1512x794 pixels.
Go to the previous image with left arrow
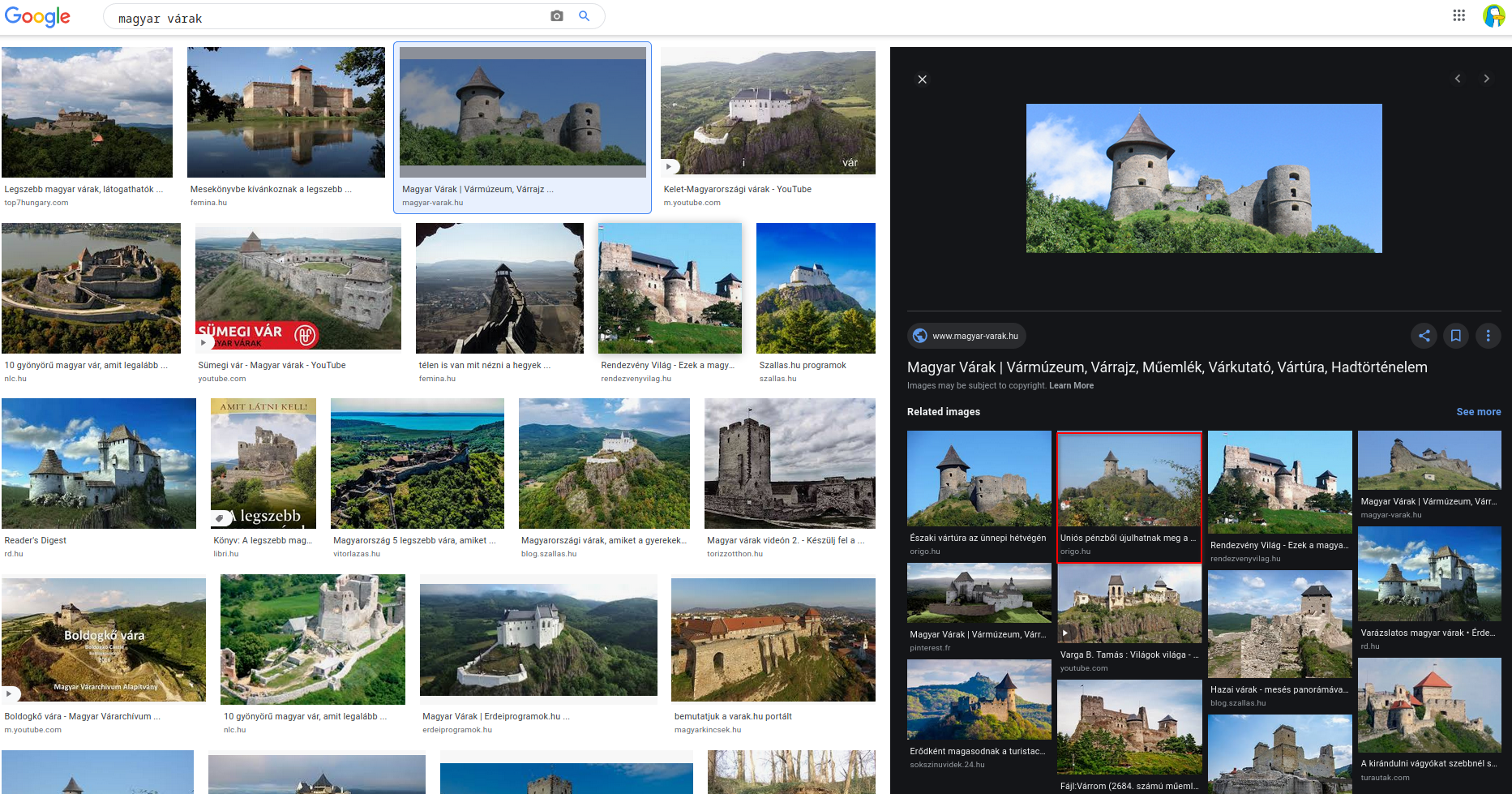click(1458, 79)
